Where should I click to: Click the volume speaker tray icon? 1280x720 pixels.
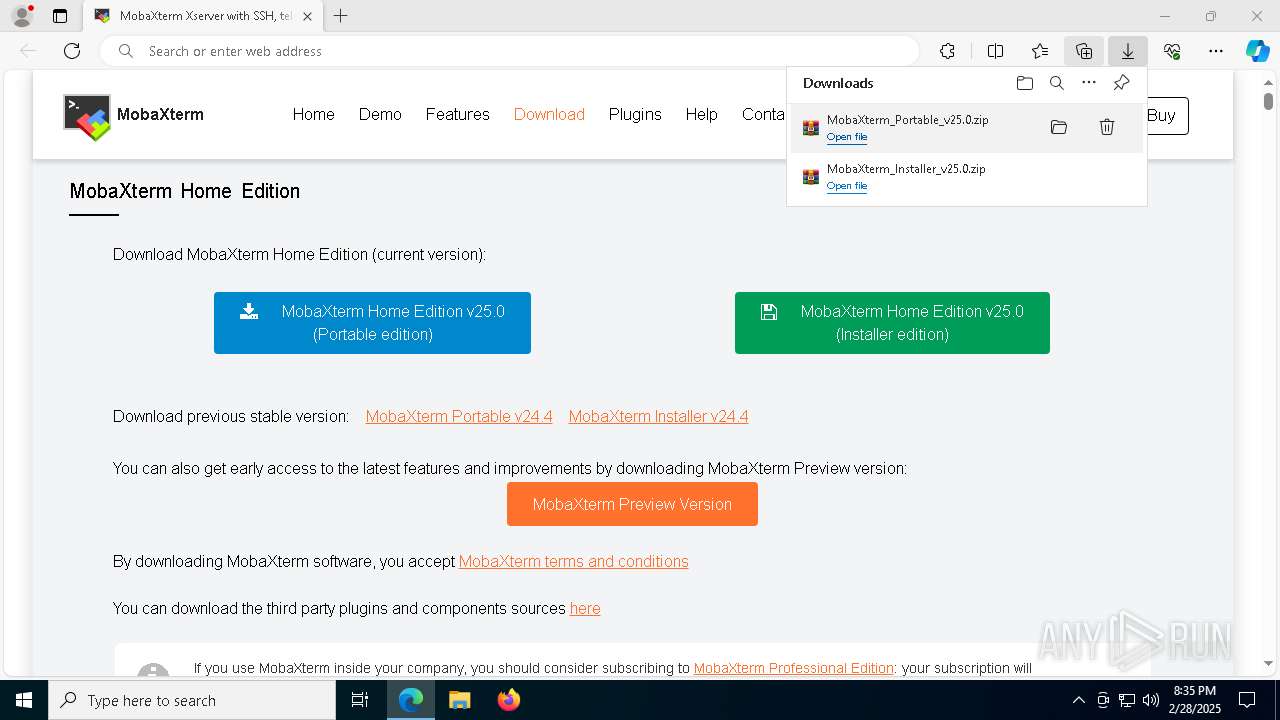(1151, 700)
